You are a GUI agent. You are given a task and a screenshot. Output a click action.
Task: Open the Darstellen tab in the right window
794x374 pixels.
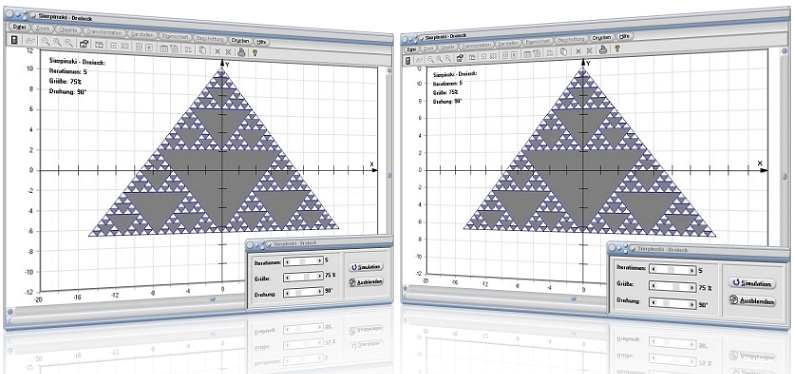[508, 44]
